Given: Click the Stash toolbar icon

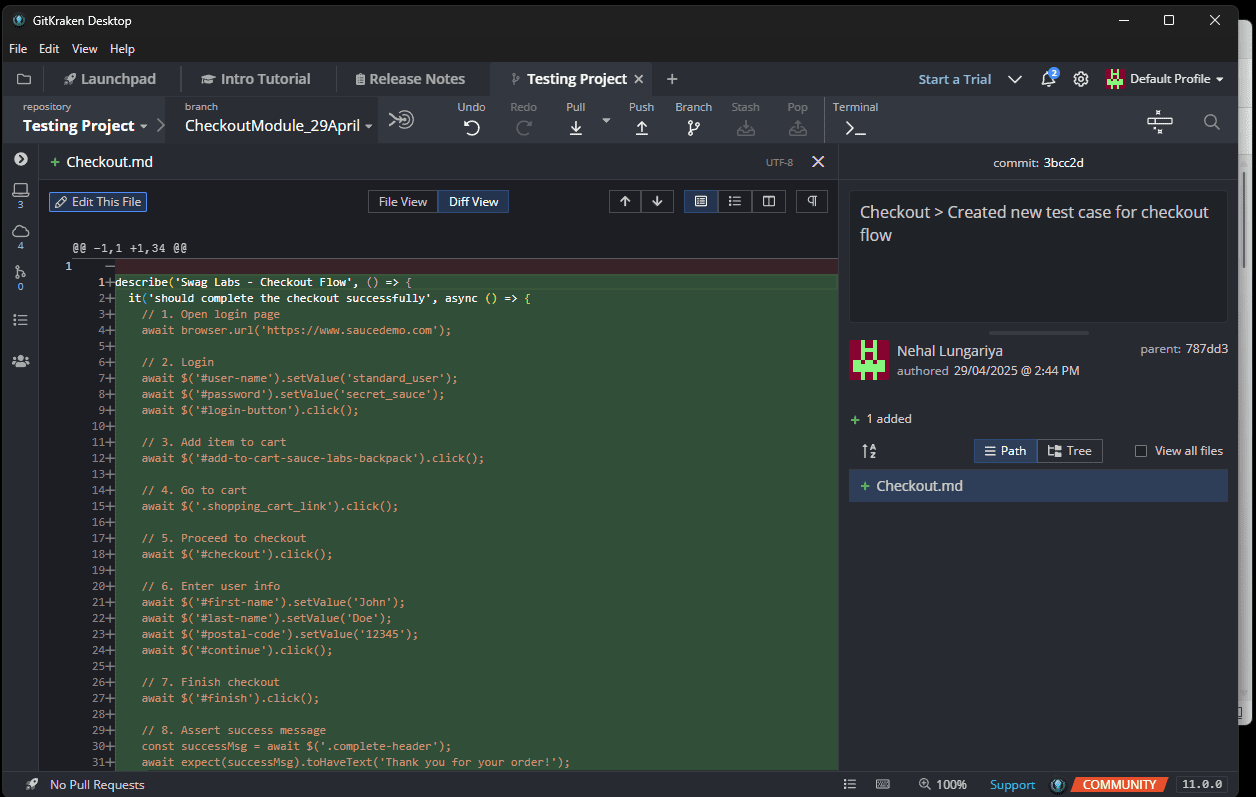Looking at the screenshot, I should [x=745, y=127].
